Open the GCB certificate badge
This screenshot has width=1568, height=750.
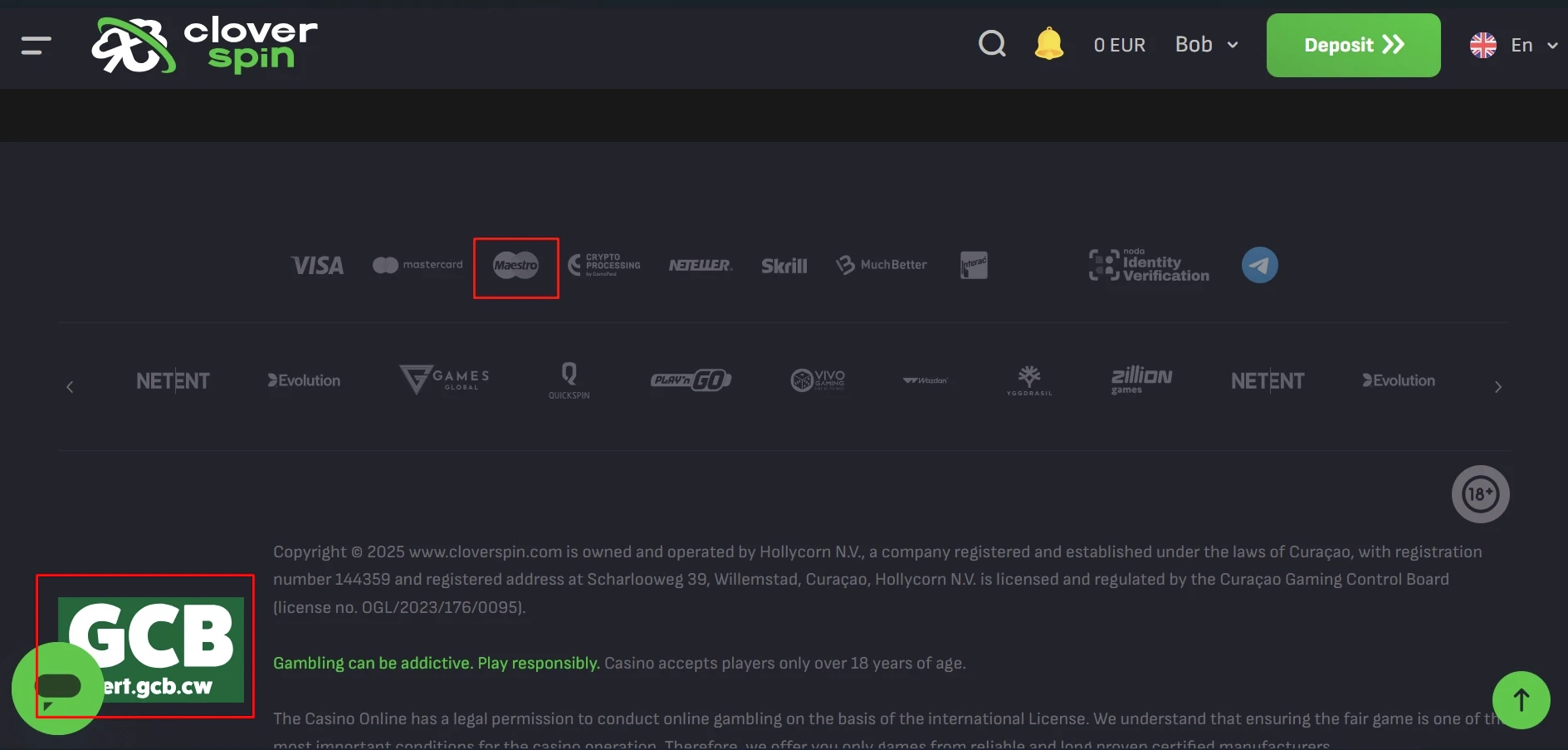(x=151, y=650)
